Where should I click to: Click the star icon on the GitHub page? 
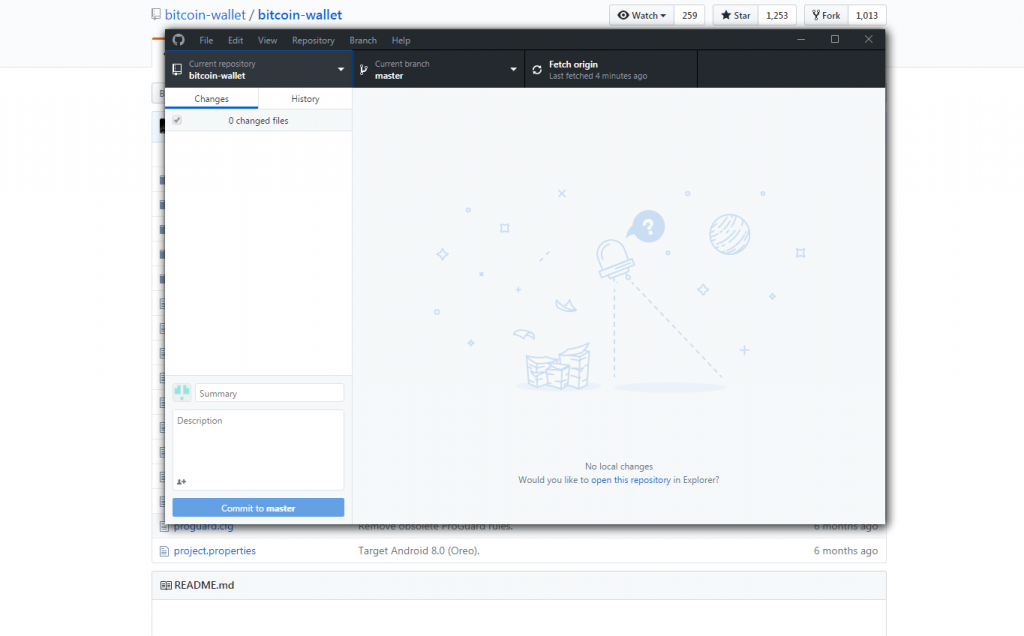pos(726,15)
